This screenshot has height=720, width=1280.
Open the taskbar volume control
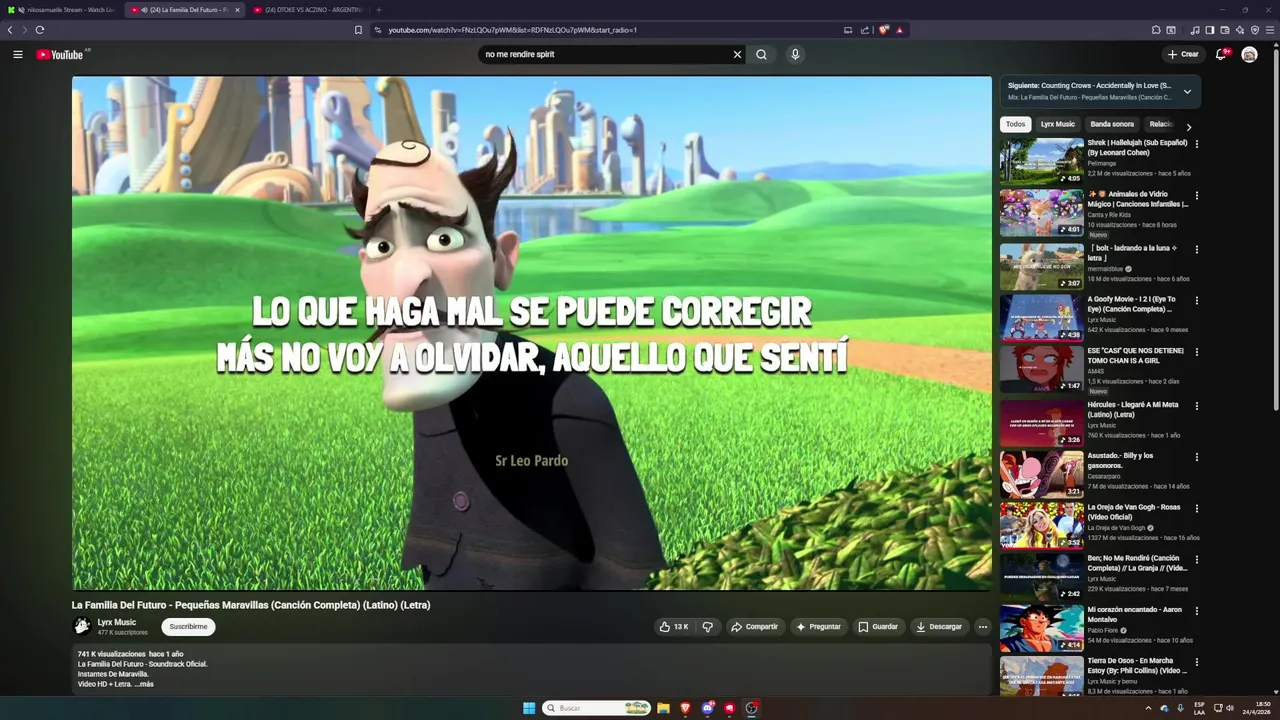[1230, 708]
